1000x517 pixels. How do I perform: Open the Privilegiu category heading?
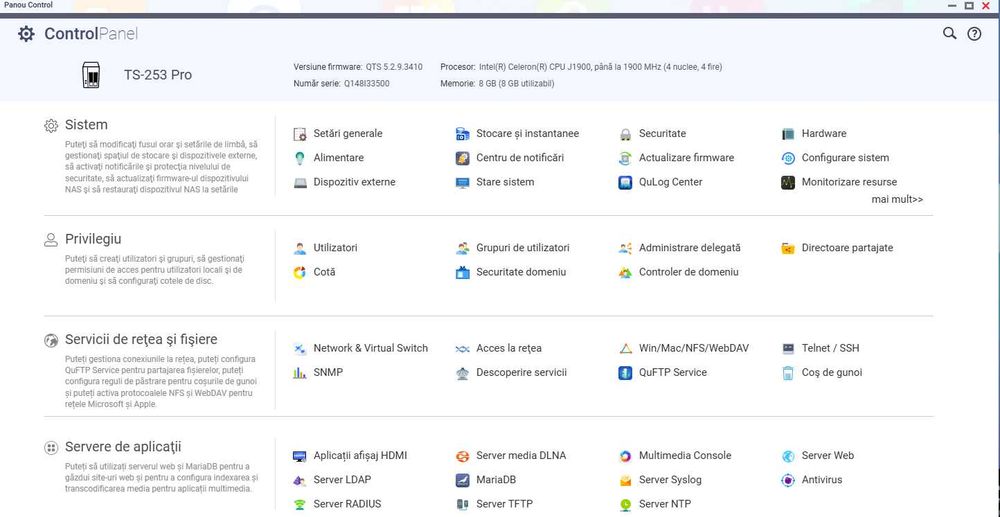coord(93,239)
